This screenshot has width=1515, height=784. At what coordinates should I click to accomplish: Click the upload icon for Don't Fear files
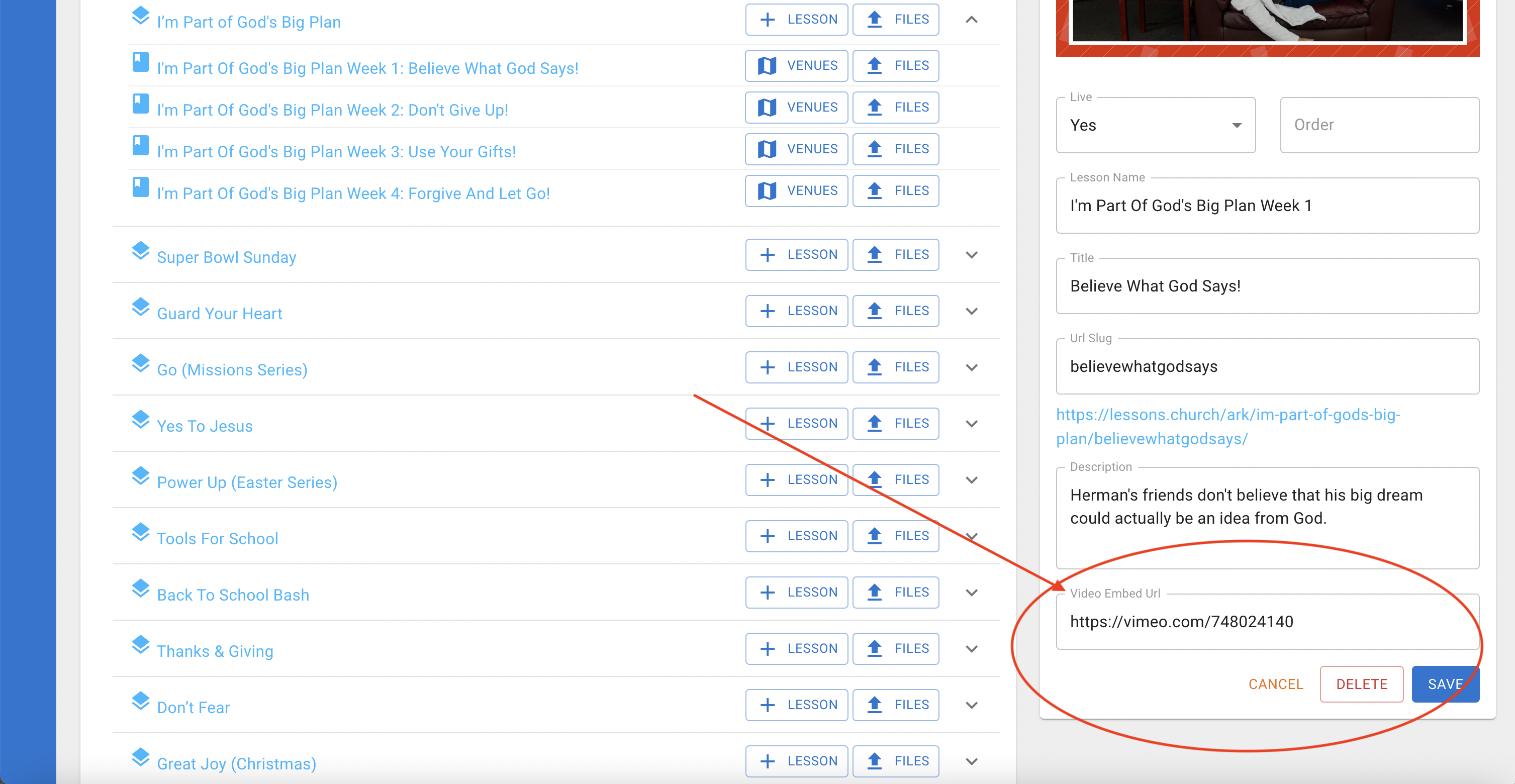point(874,704)
